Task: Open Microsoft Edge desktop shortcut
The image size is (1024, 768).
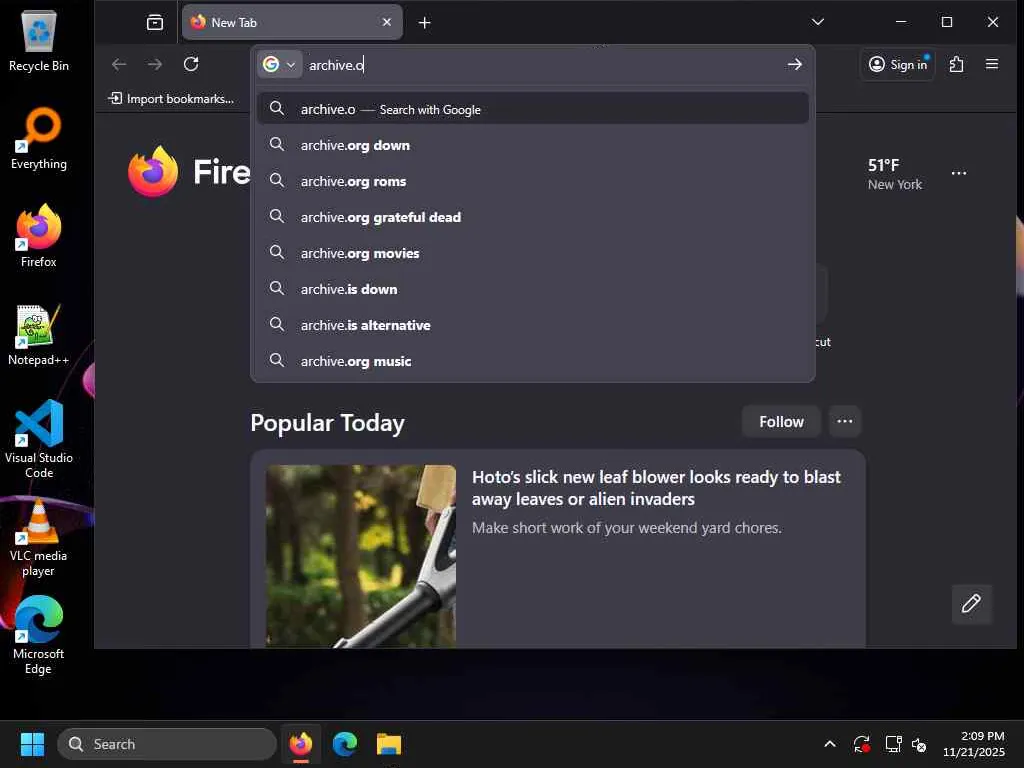Action: click(39, 635)
